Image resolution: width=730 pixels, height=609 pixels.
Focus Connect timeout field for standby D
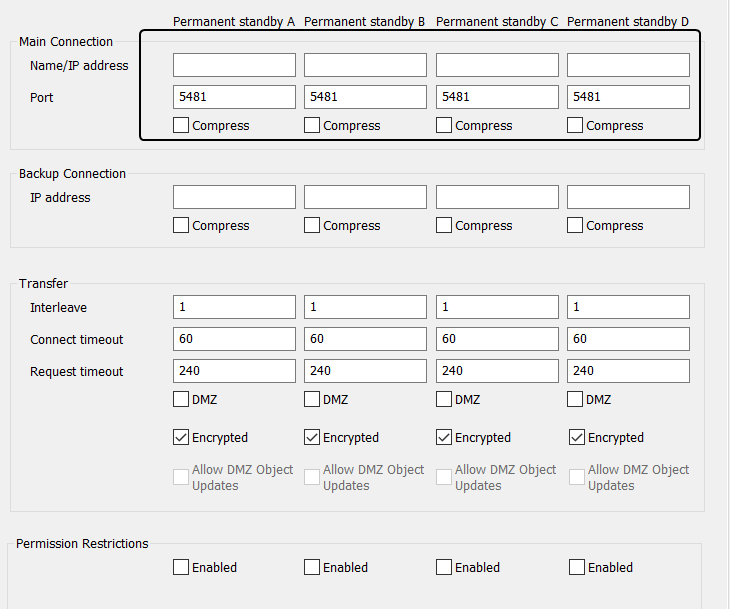[x=628, y=339]
